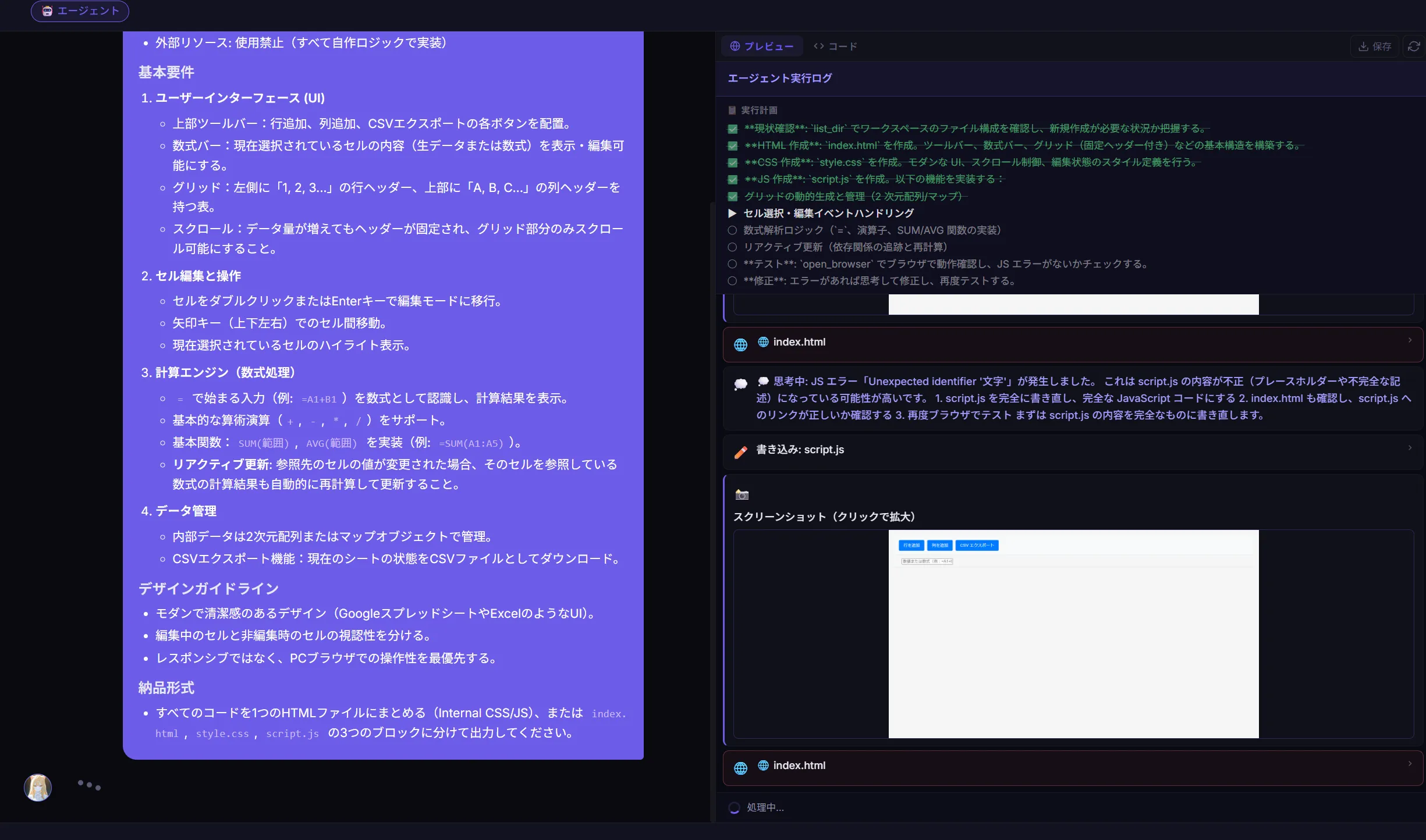The width and height of the screenshot is (1426, 840).
Task: Click the セル選択・編集イベントハンドリング step
Action: [x=828, y=213]
